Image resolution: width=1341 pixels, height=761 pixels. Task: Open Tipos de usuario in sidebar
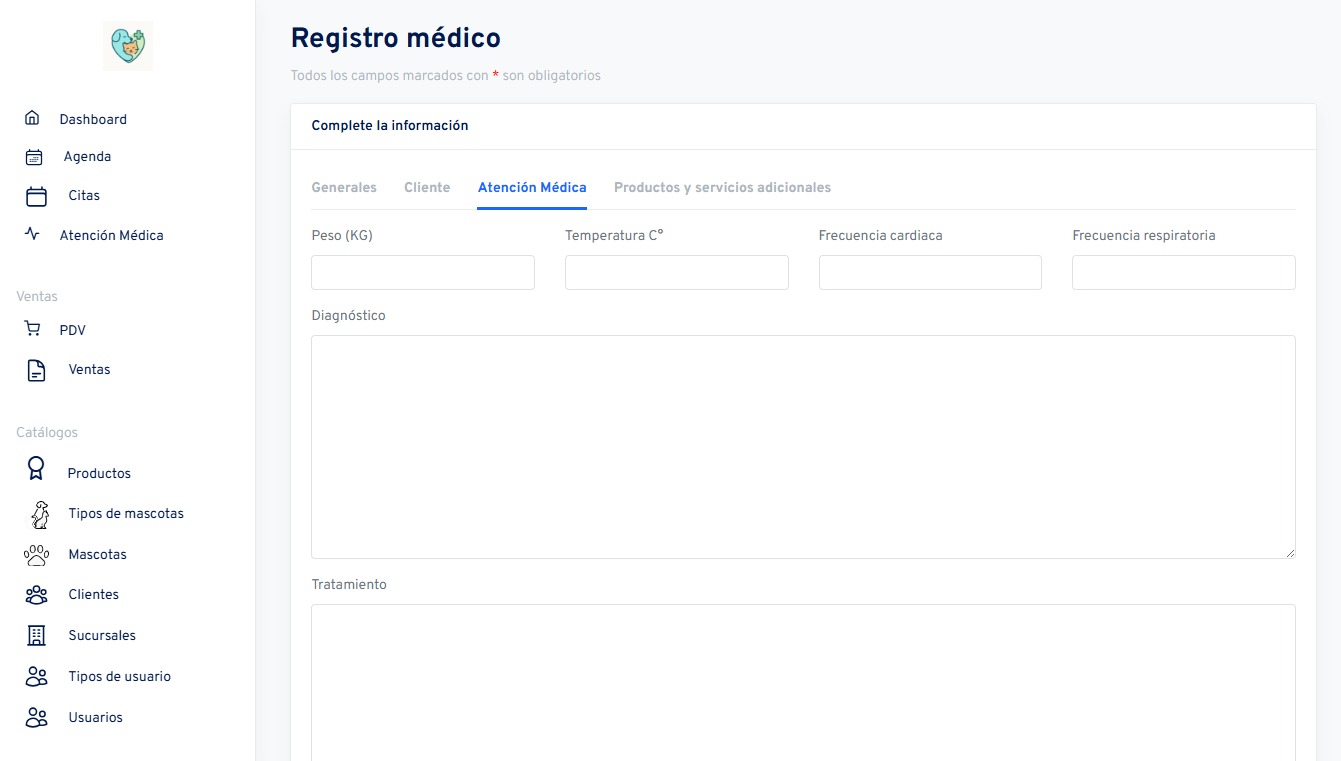(x=119, y=676)
